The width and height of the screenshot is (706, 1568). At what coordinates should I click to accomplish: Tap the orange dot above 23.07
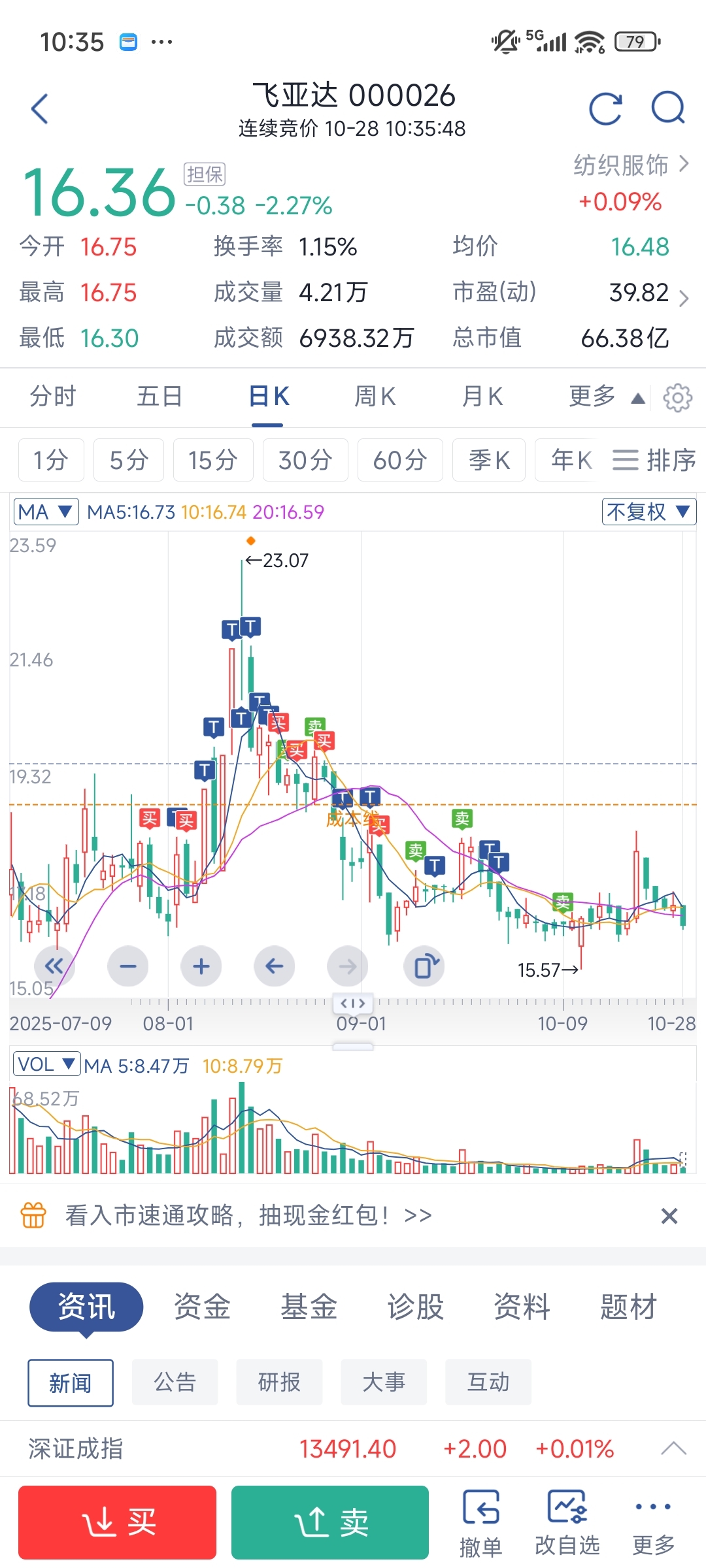pyautogui.click(x=250, y=540)
